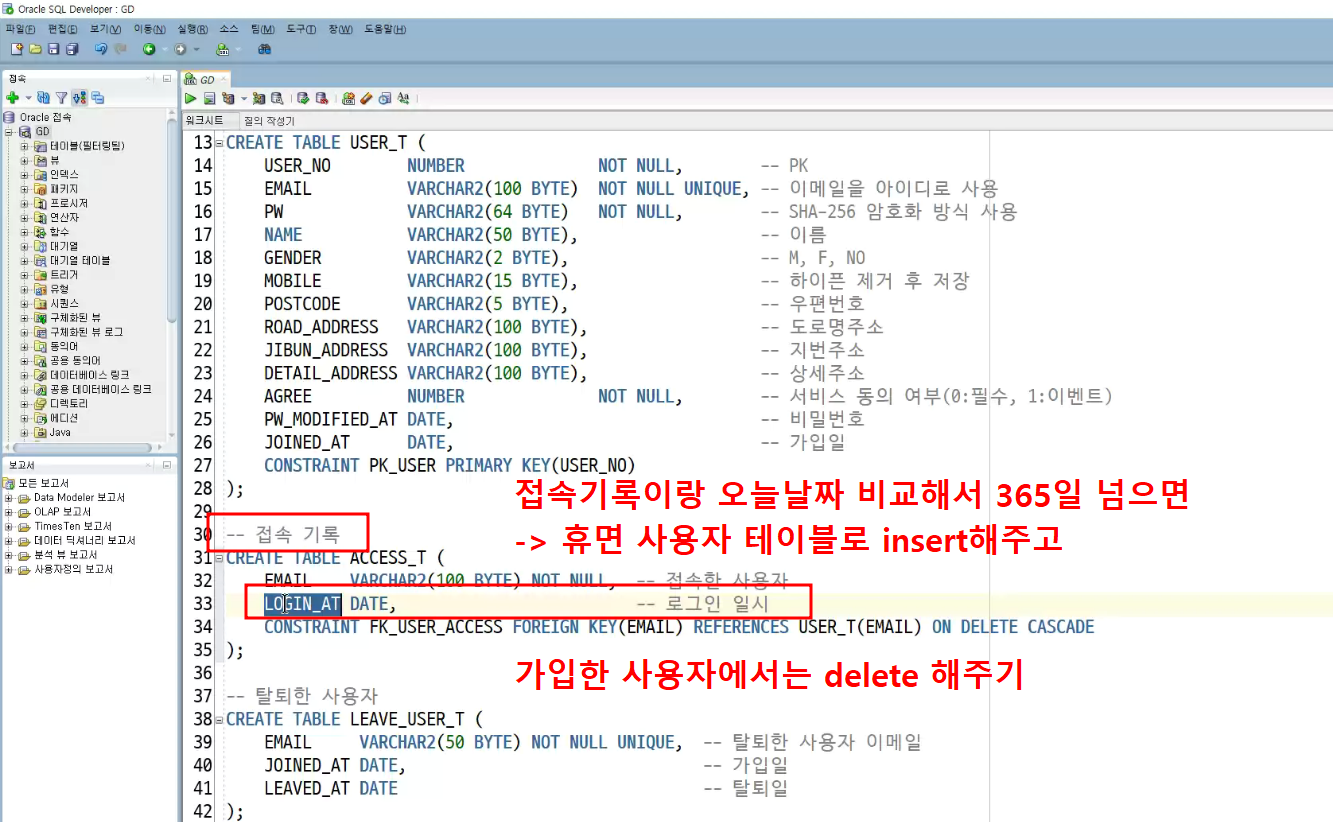The height and width of the screenshot is (822, 1333).
Task: Rollback changes with the rollback icon
Action: tap(321, 98)
